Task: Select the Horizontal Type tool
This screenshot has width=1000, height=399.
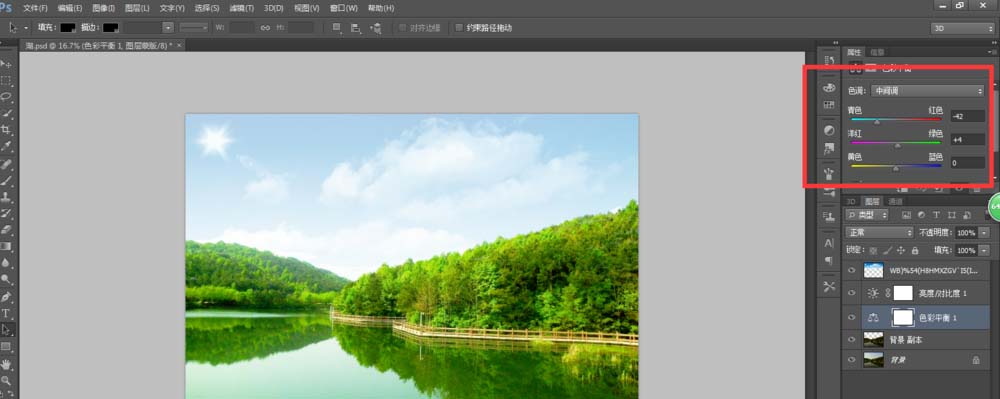Action: 6,314
